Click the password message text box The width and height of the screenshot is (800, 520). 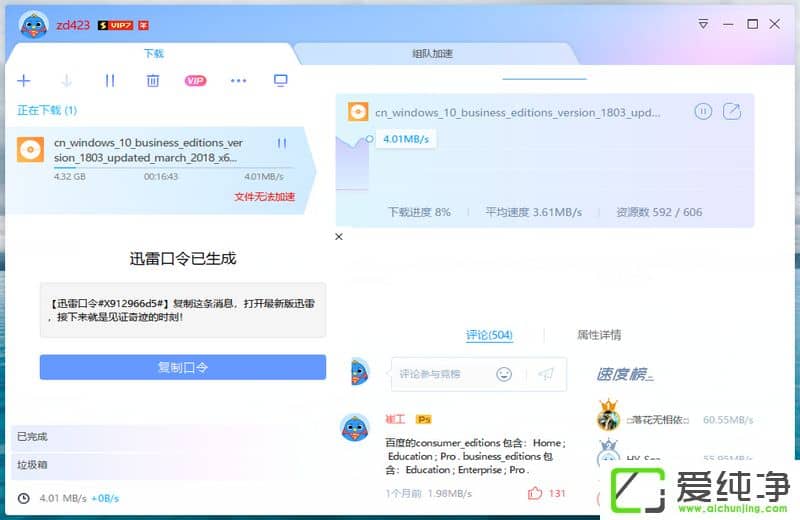coord(183,310)
